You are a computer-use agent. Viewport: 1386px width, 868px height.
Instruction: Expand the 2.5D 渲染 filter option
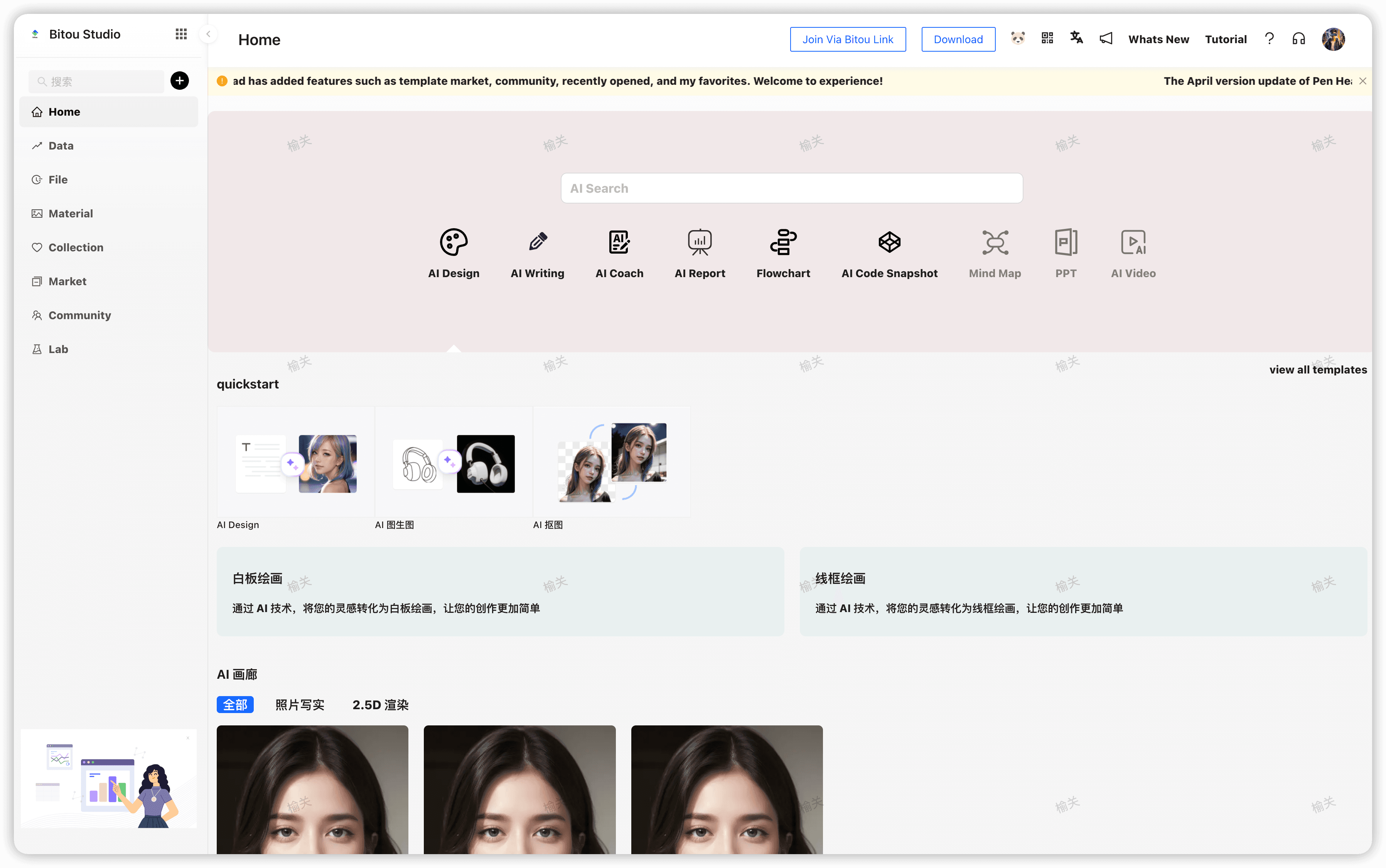[x=381, y=705]
